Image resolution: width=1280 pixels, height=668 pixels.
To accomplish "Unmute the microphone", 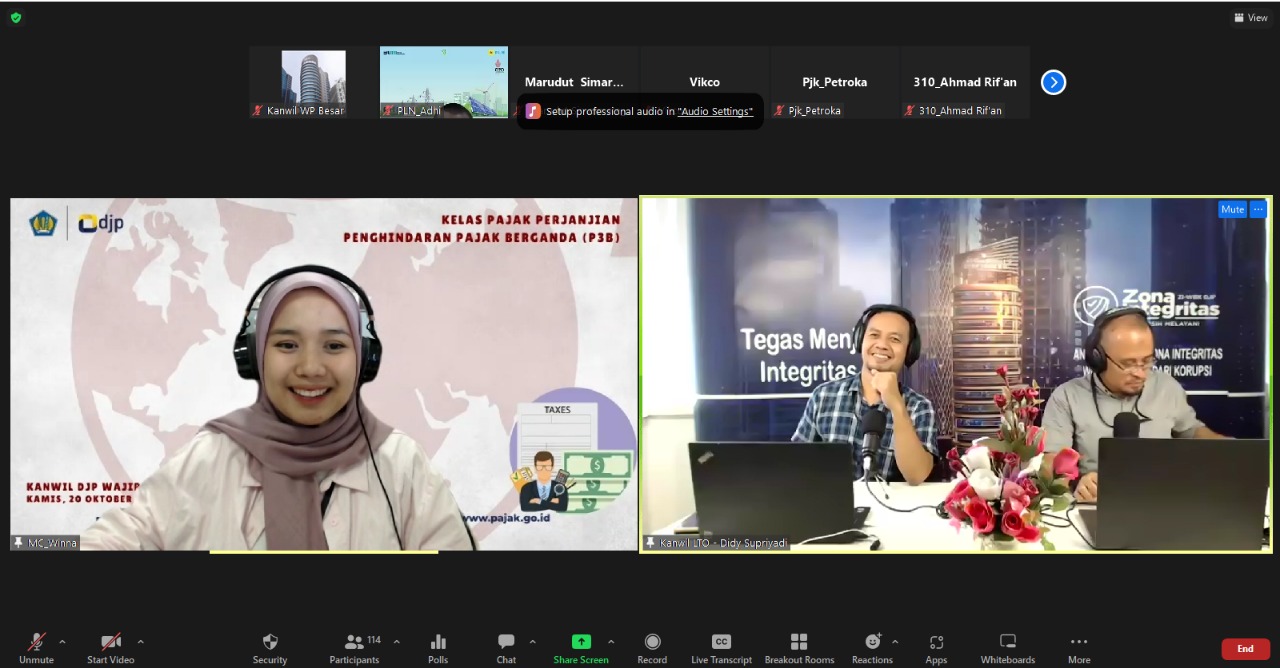I will pyautogui.click(x=36, y=642).
